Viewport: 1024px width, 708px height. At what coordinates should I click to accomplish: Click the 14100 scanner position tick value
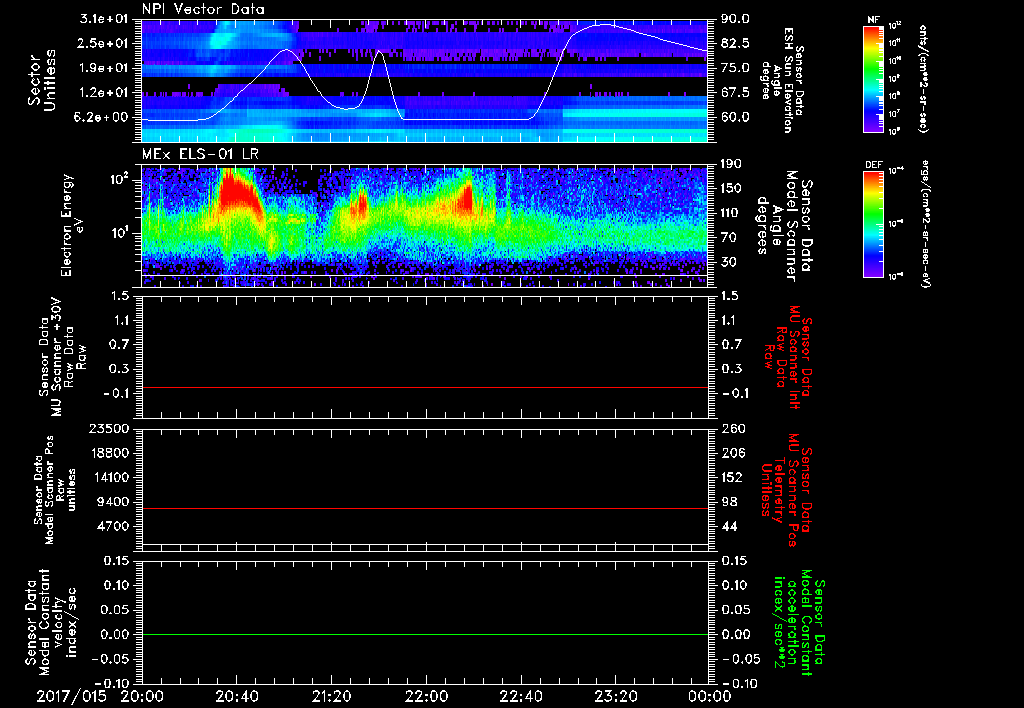pos(108,477)
